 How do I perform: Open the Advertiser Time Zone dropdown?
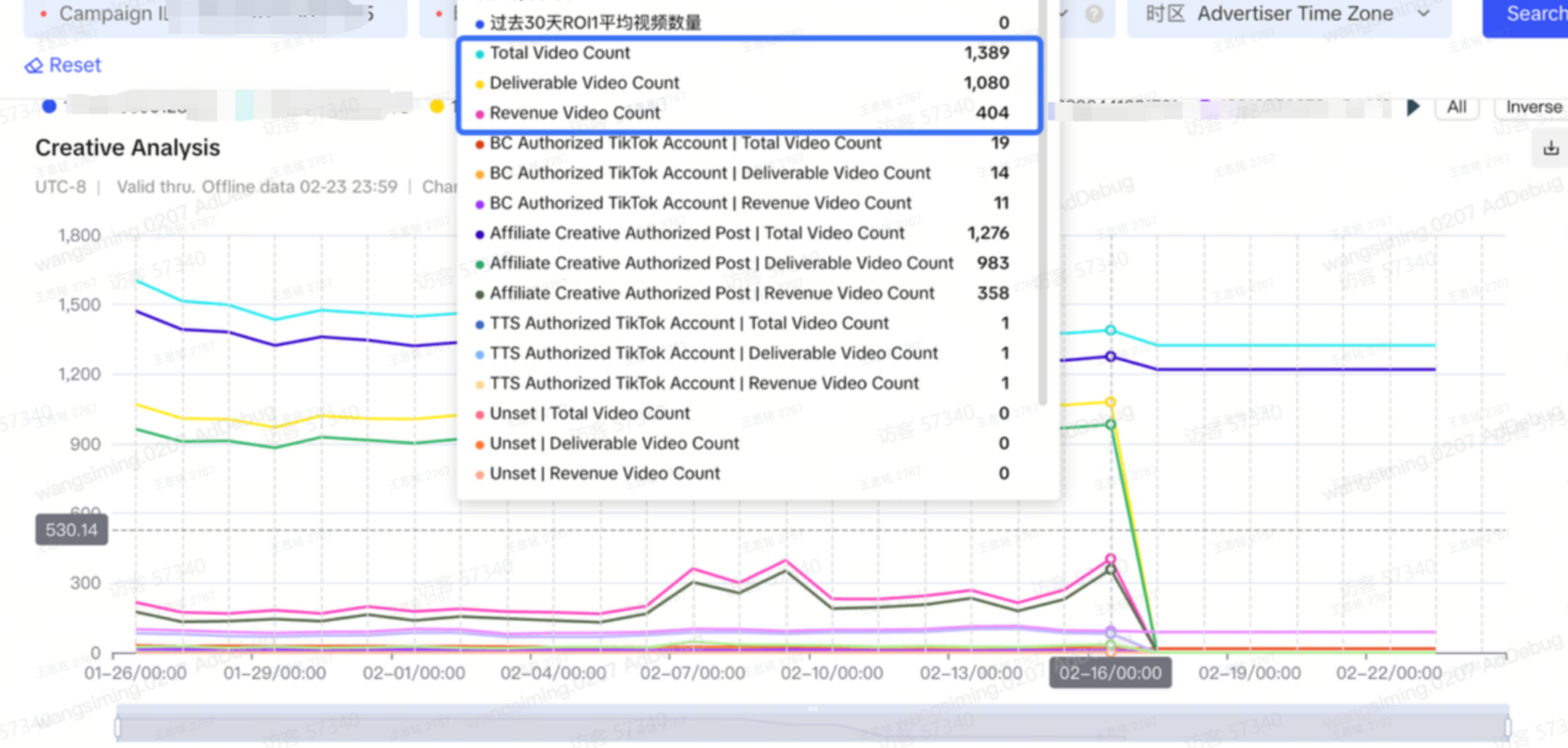coord(1289,14)
